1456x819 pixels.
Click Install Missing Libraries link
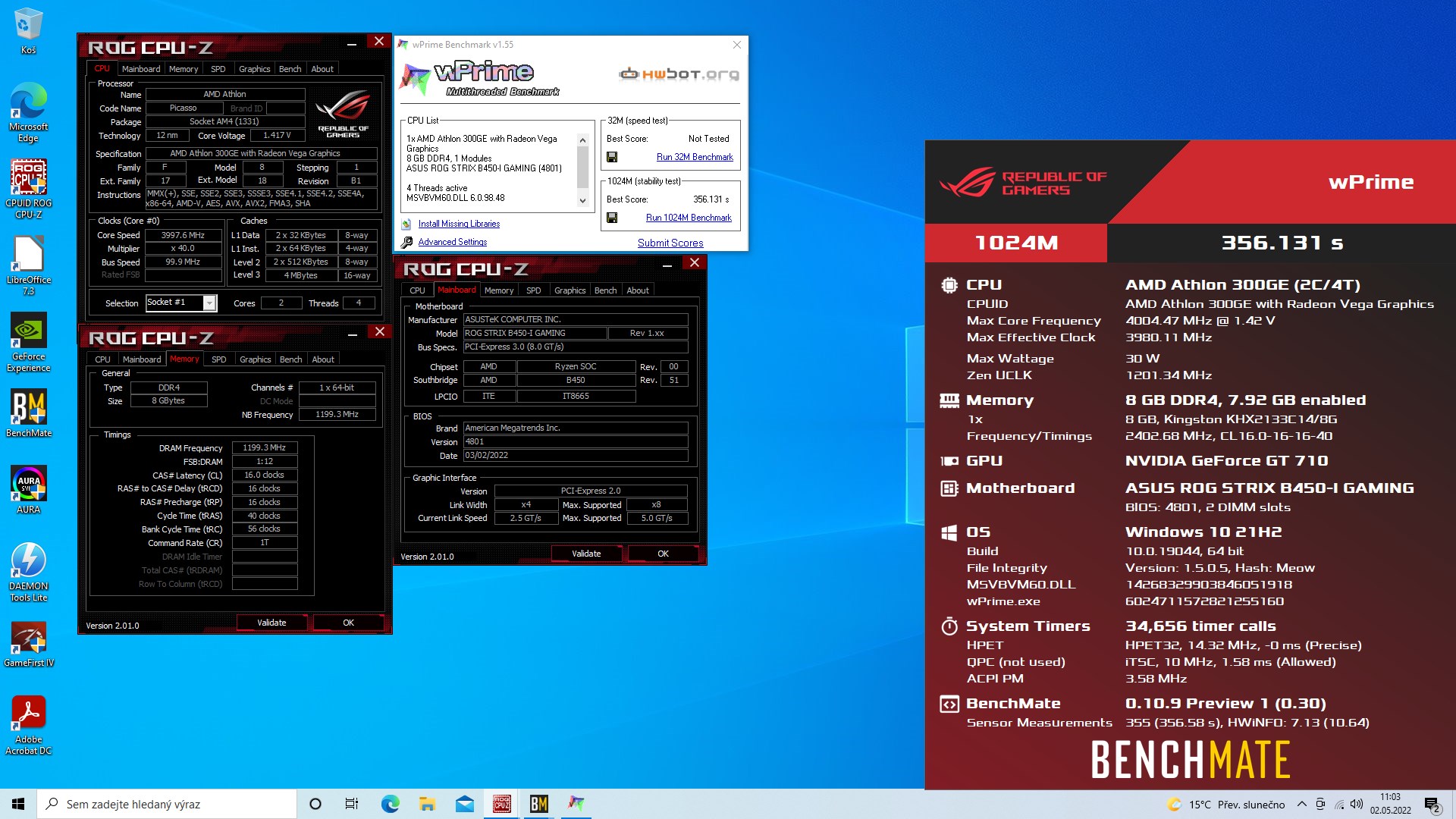459,224
